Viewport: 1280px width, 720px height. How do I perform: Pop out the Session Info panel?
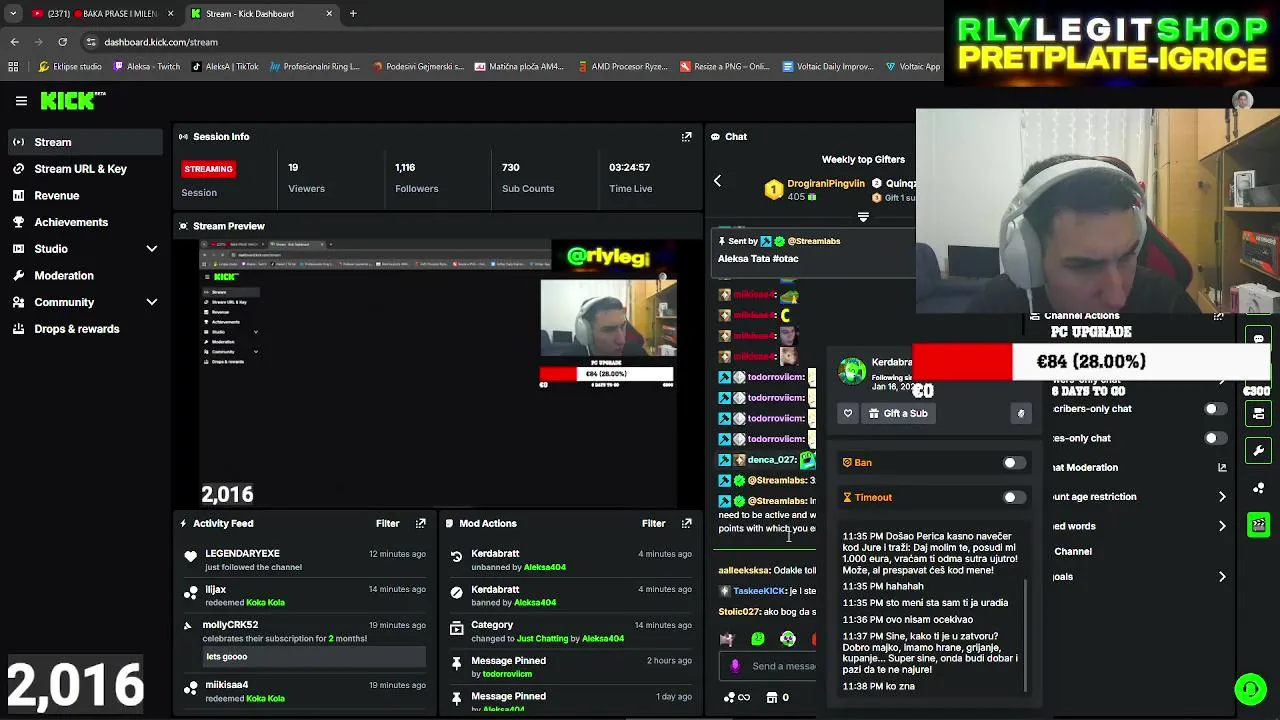click(x=686, y=136)
